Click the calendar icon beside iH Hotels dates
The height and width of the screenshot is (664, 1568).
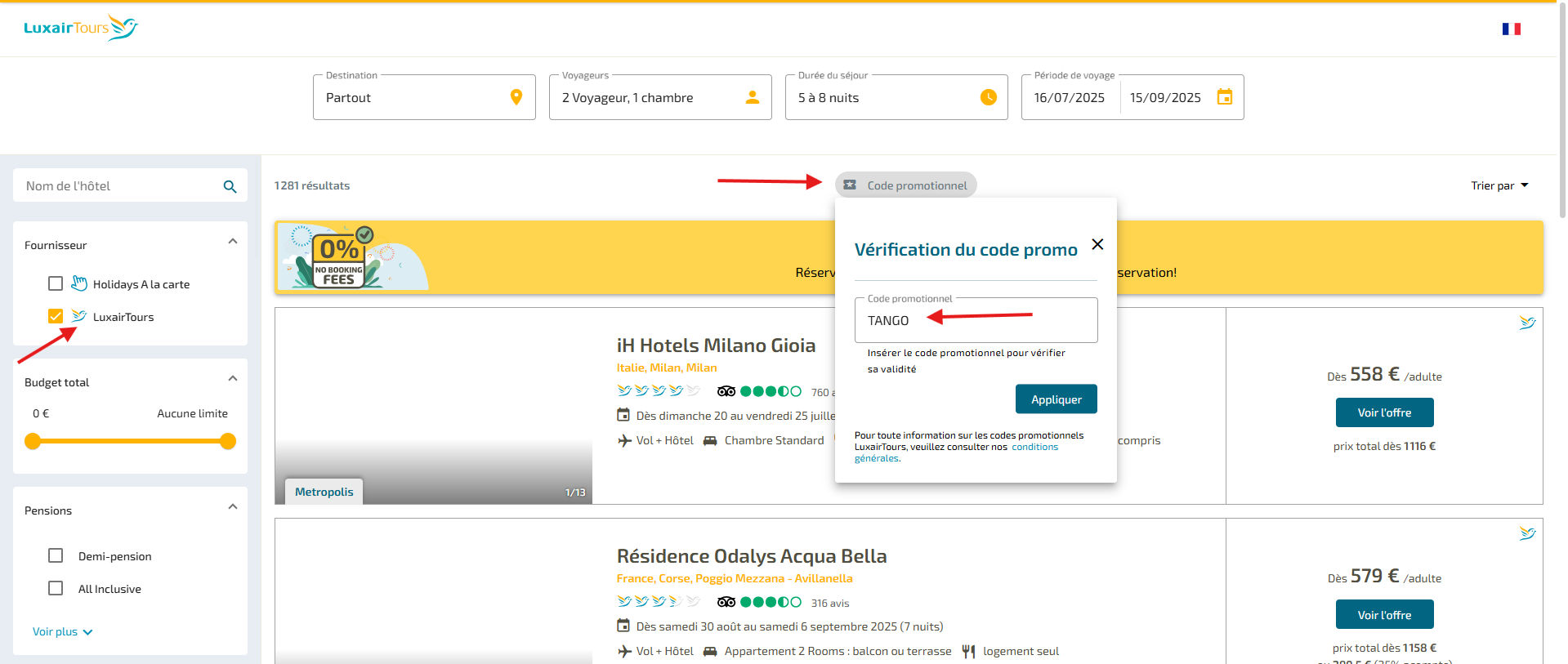(x=623, y=415)
